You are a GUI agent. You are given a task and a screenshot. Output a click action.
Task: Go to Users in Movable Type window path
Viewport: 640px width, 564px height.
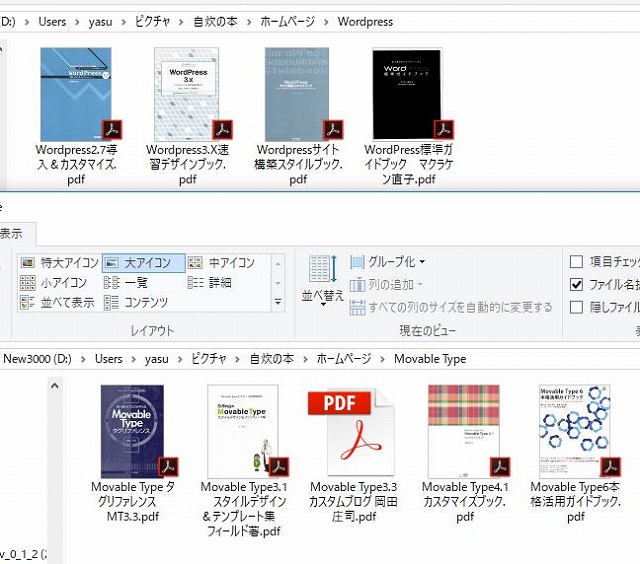(109, 359)
